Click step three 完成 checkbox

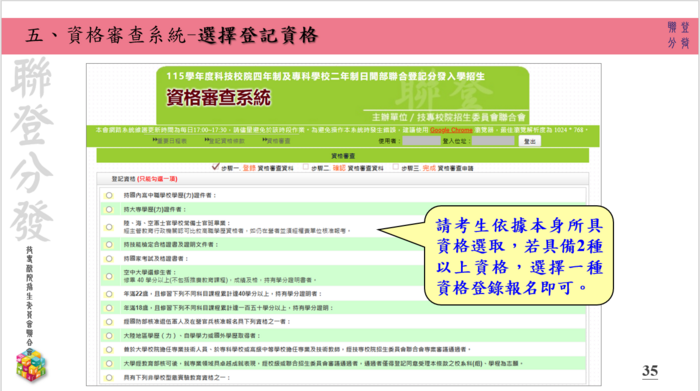(x=396, y=167)
